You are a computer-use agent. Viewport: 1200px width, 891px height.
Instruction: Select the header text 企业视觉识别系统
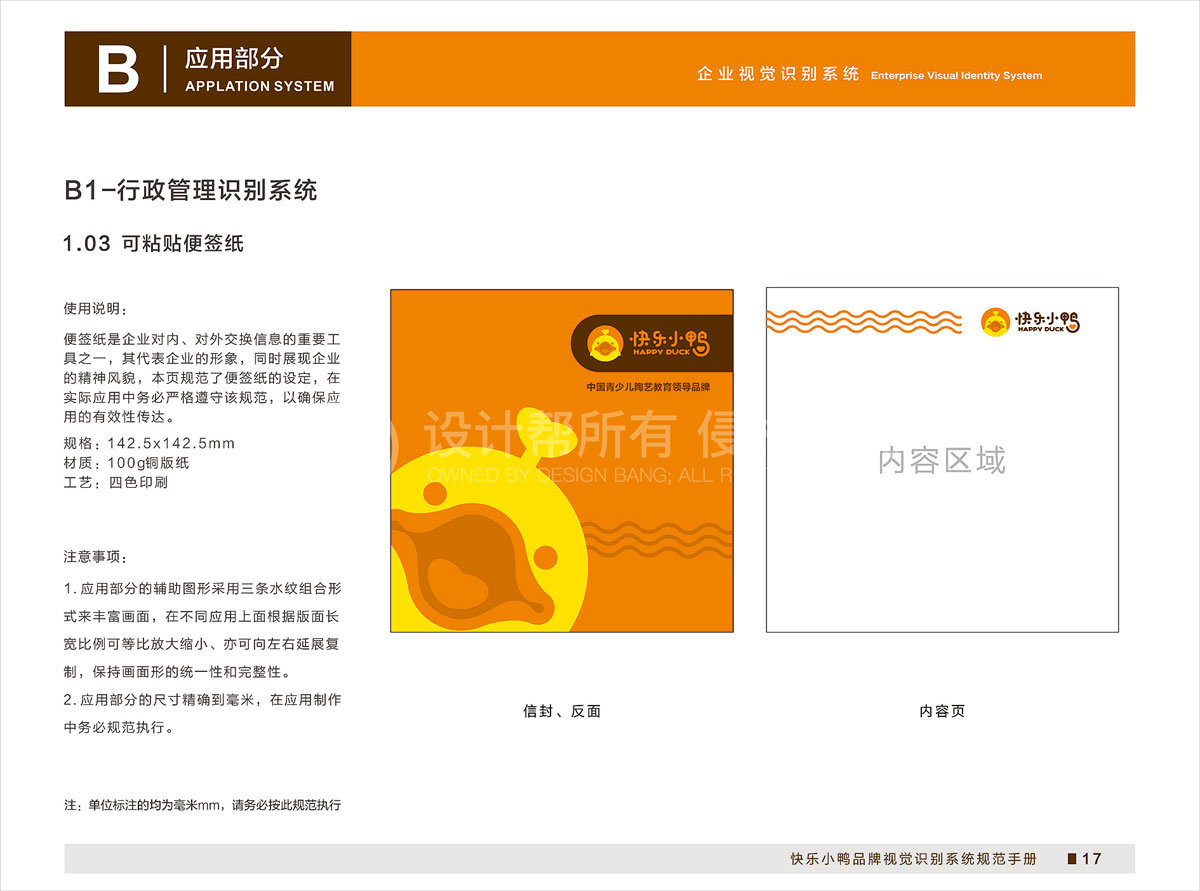(x=778, y=74)
